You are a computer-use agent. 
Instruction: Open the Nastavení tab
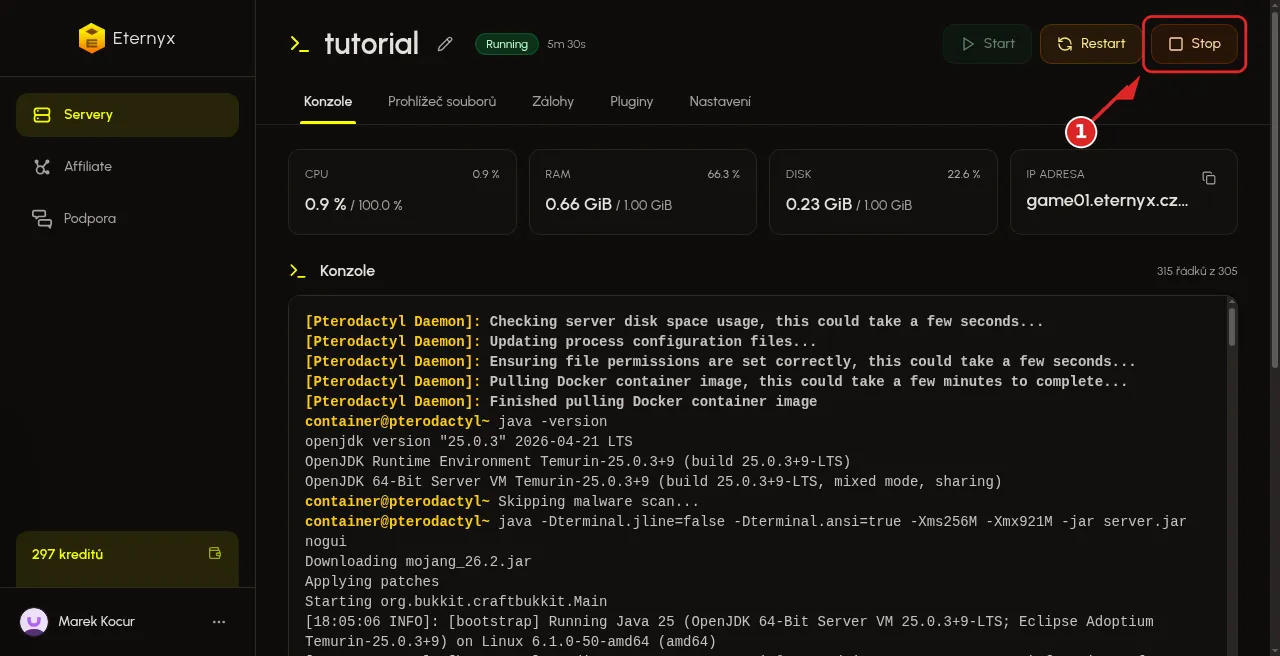[x=720, y=102]
